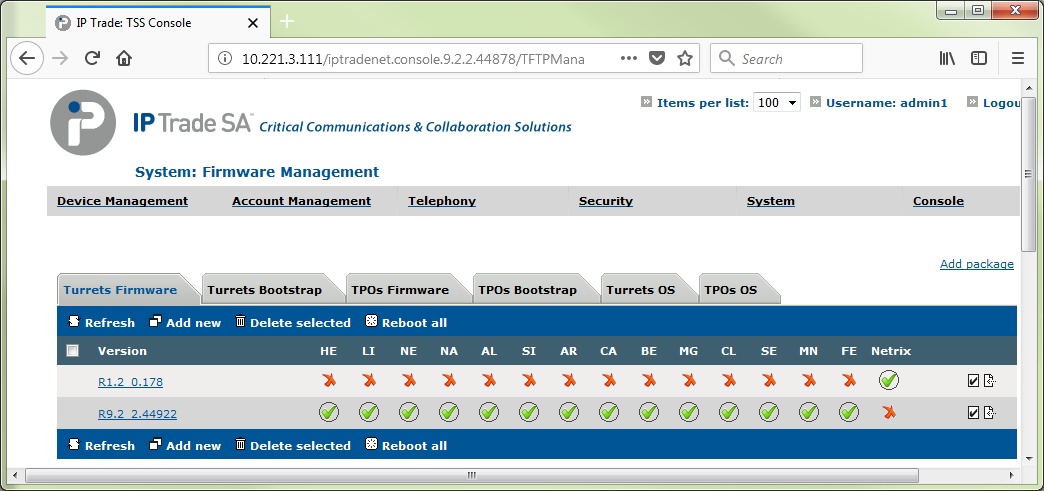Image resolution: width=1044 pixels, height=491 pixels.
Task: Click the browser Search field
Action: (786, 59)
